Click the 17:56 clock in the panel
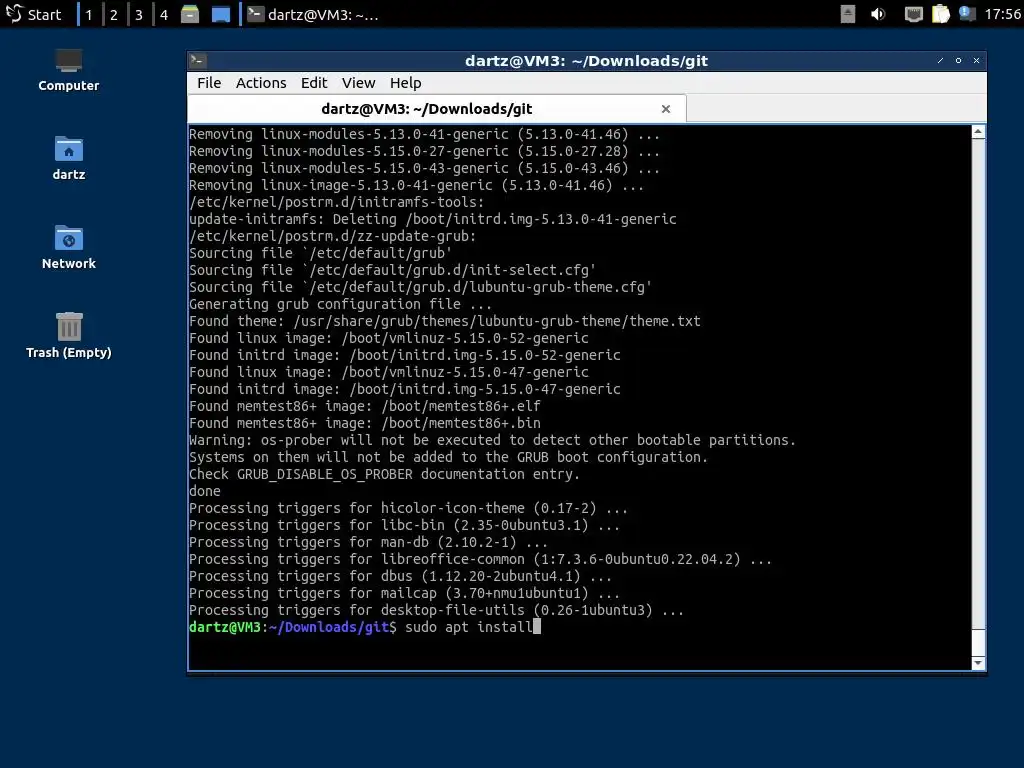Screen dimensions: 1024x768 (1002, 14)
